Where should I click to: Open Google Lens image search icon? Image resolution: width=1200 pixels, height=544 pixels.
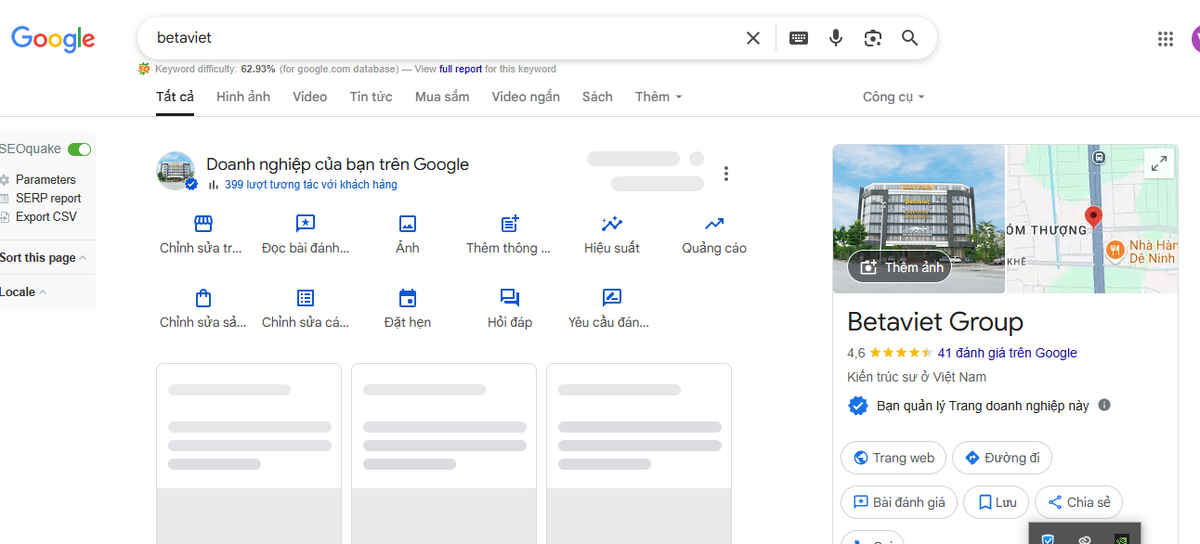tap(873, 38)
